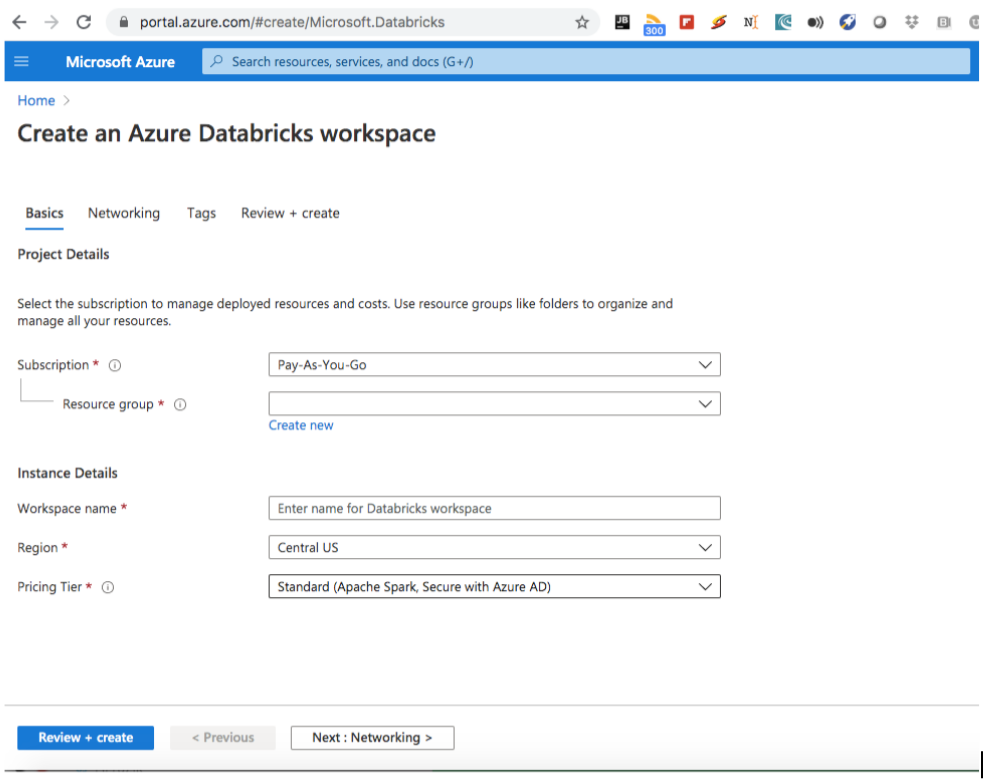Screen dimensions: 990x781
Task: Open the Region dropdown showing Central US
Action: click(494, 547)
